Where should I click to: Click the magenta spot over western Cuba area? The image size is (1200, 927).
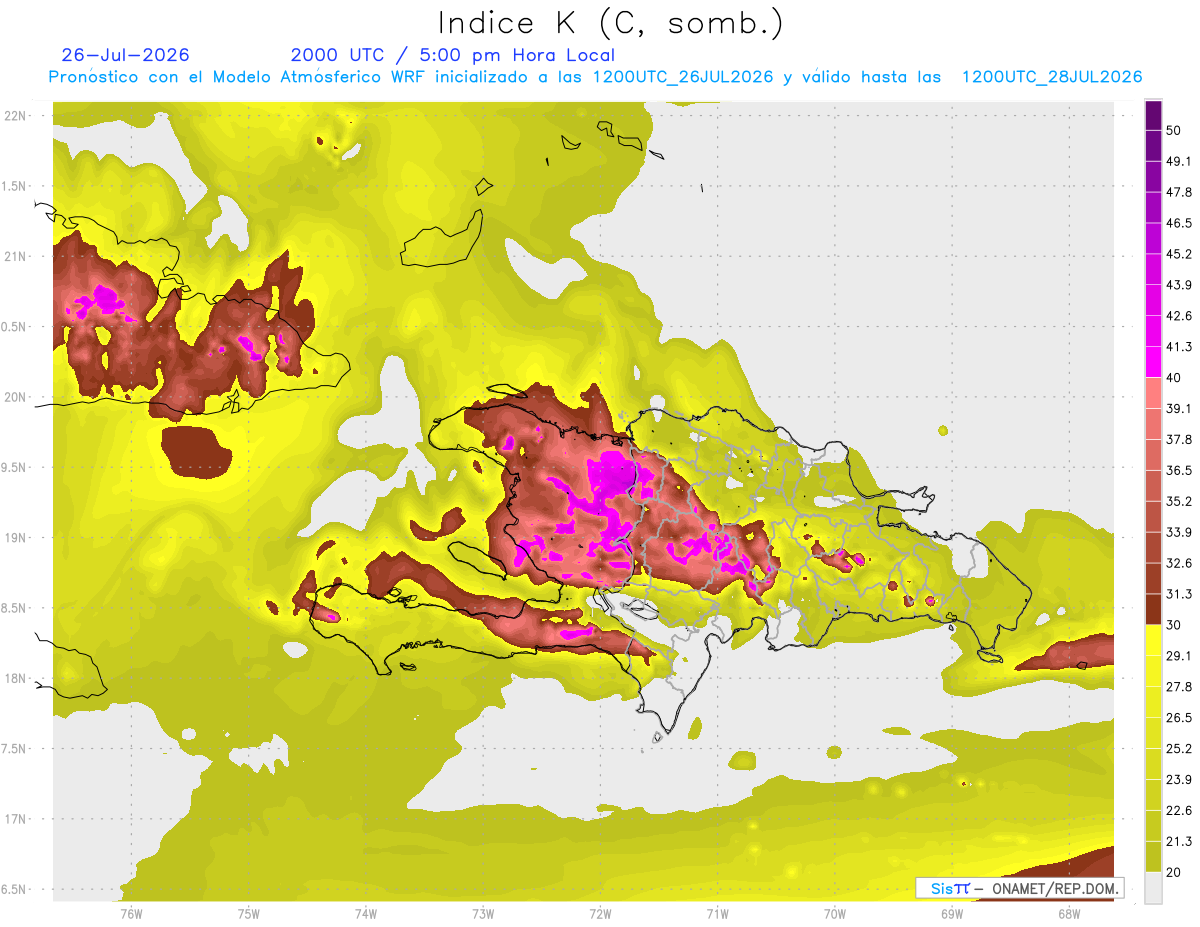[102, 298]
